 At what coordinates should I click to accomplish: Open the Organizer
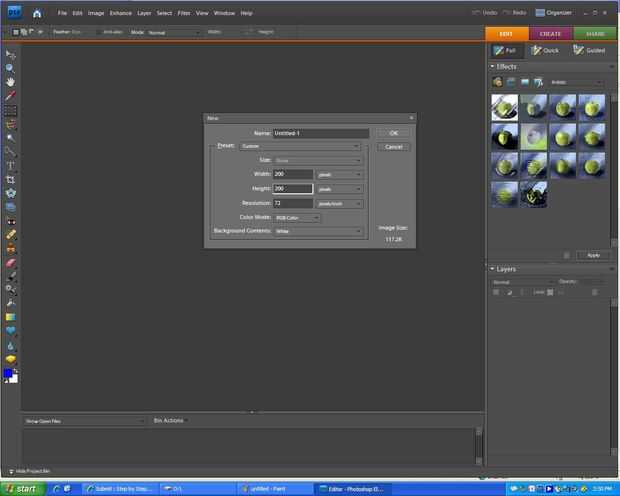[x=554, y=13]
